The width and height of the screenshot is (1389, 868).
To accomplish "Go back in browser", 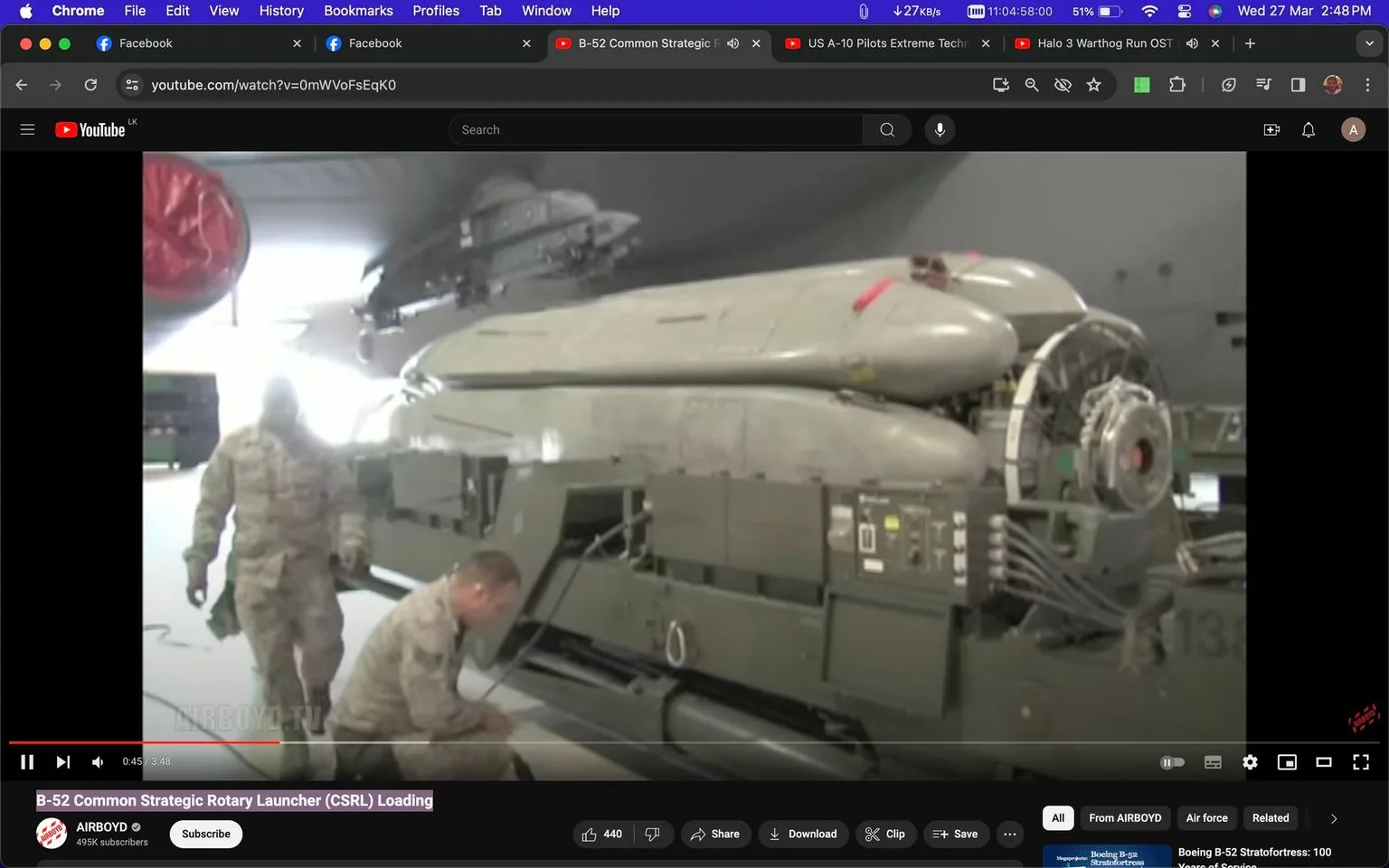I will (22, 84).
